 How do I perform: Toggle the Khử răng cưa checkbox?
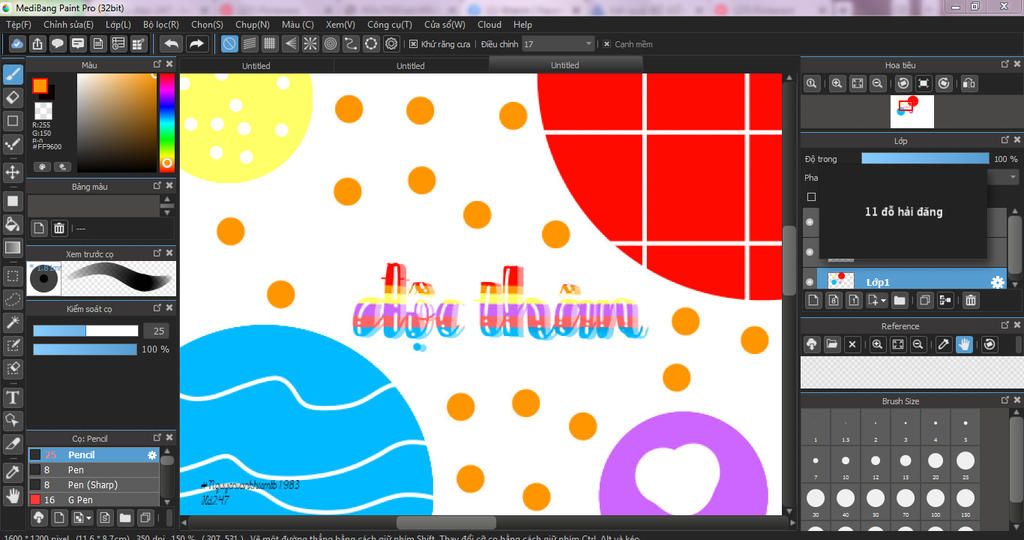tap(413, 44)
